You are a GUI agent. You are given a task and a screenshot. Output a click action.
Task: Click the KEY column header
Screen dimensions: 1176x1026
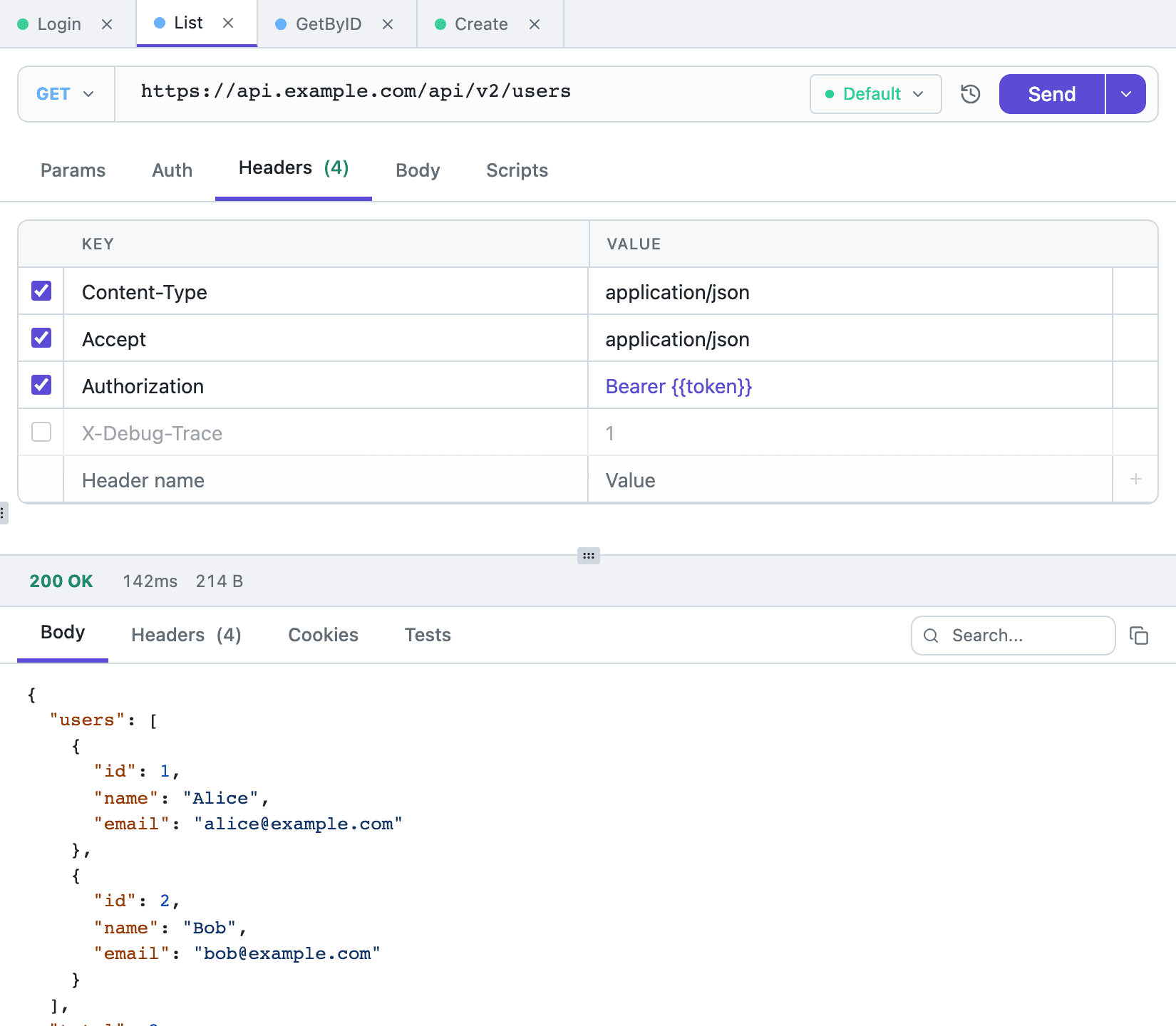click(98, 244)
